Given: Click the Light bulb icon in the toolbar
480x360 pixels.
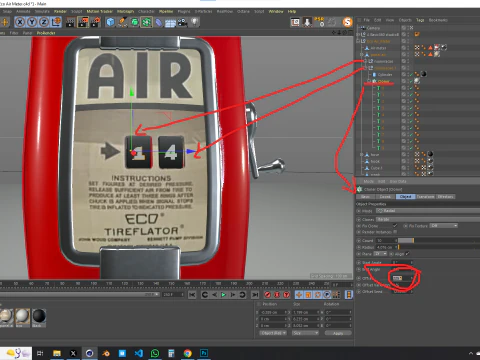Looking at the screenshot, I should point(195,22).
